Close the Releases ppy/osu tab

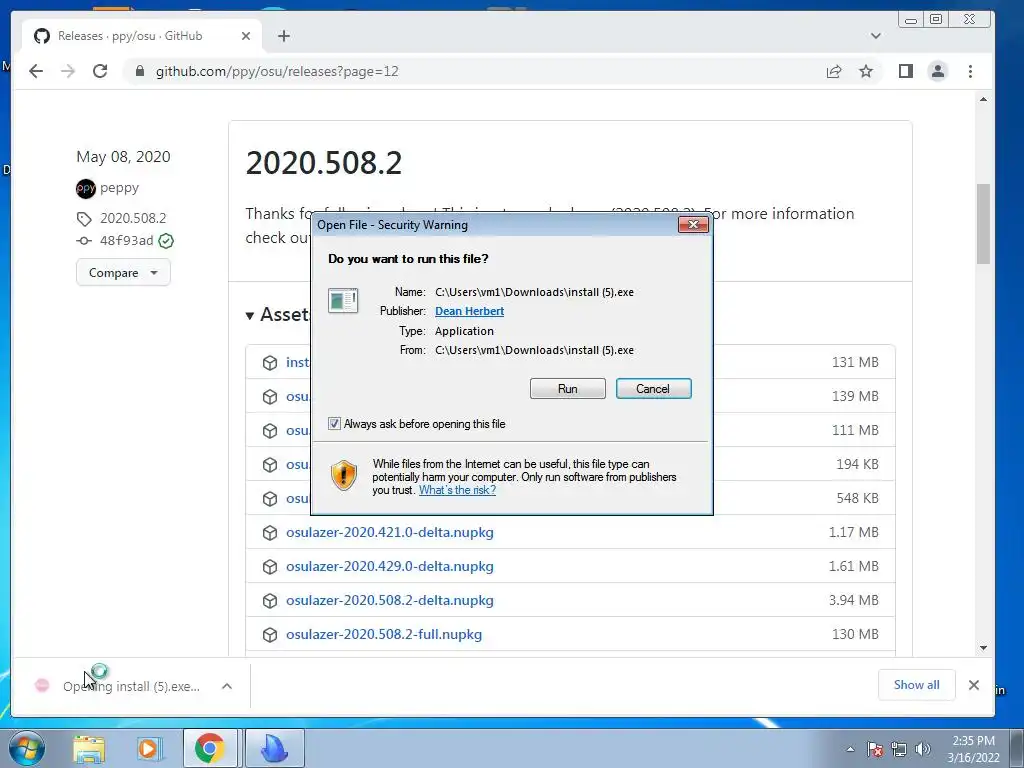246,36
